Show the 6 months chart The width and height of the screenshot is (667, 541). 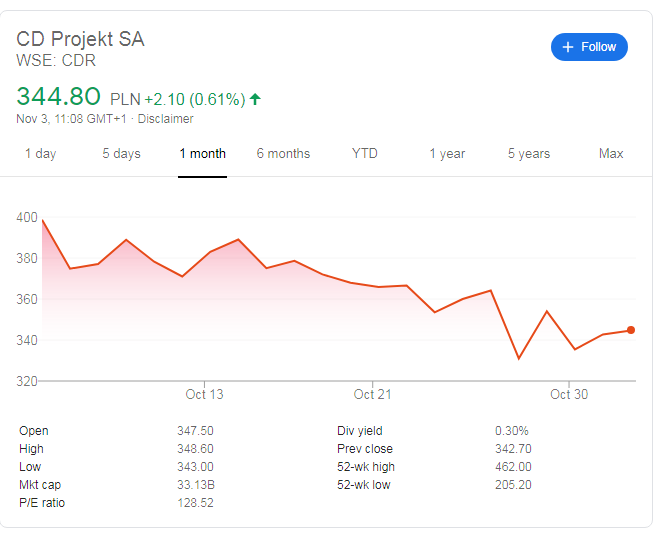[283, 154]
